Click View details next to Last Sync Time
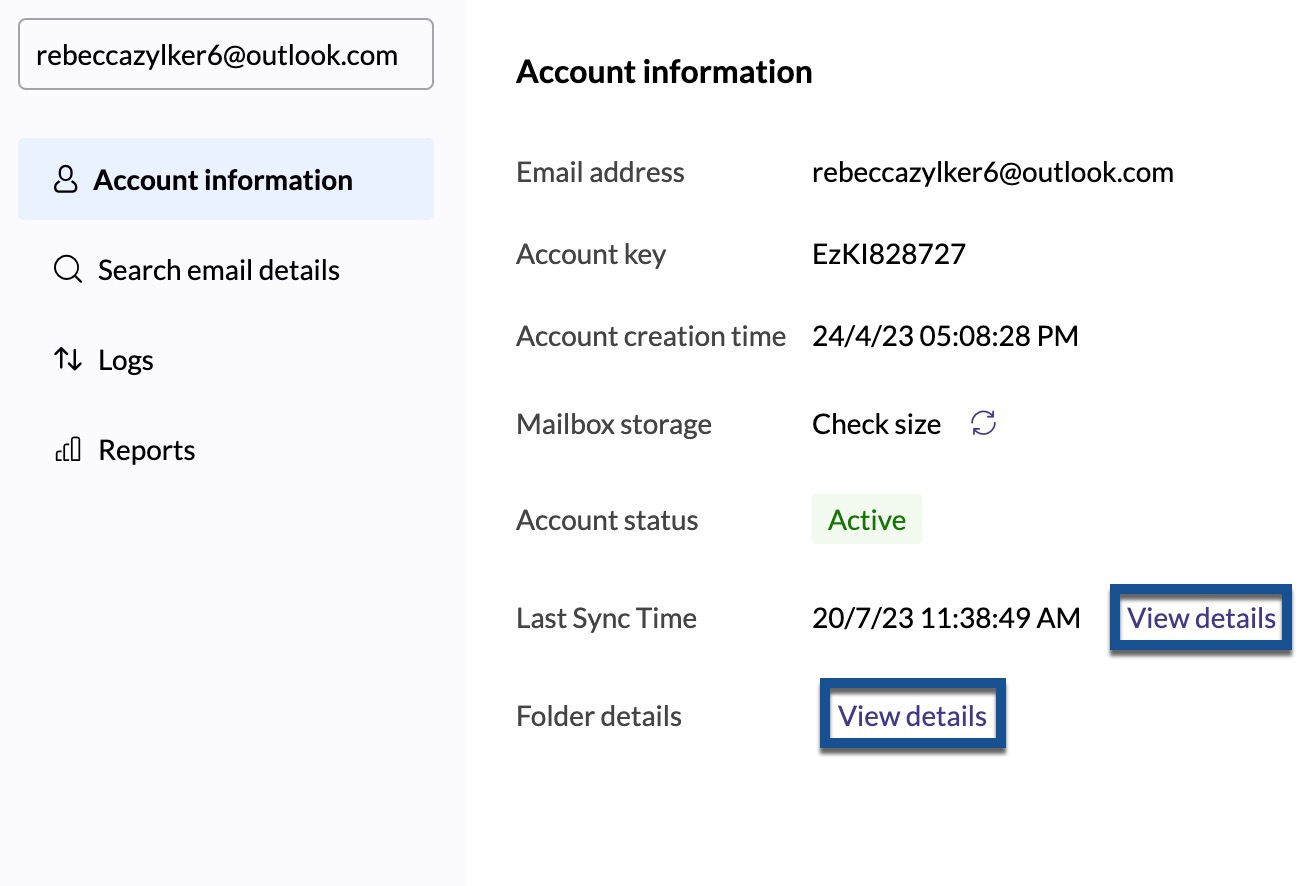The image size is (1314, 886). point(1201,618)
